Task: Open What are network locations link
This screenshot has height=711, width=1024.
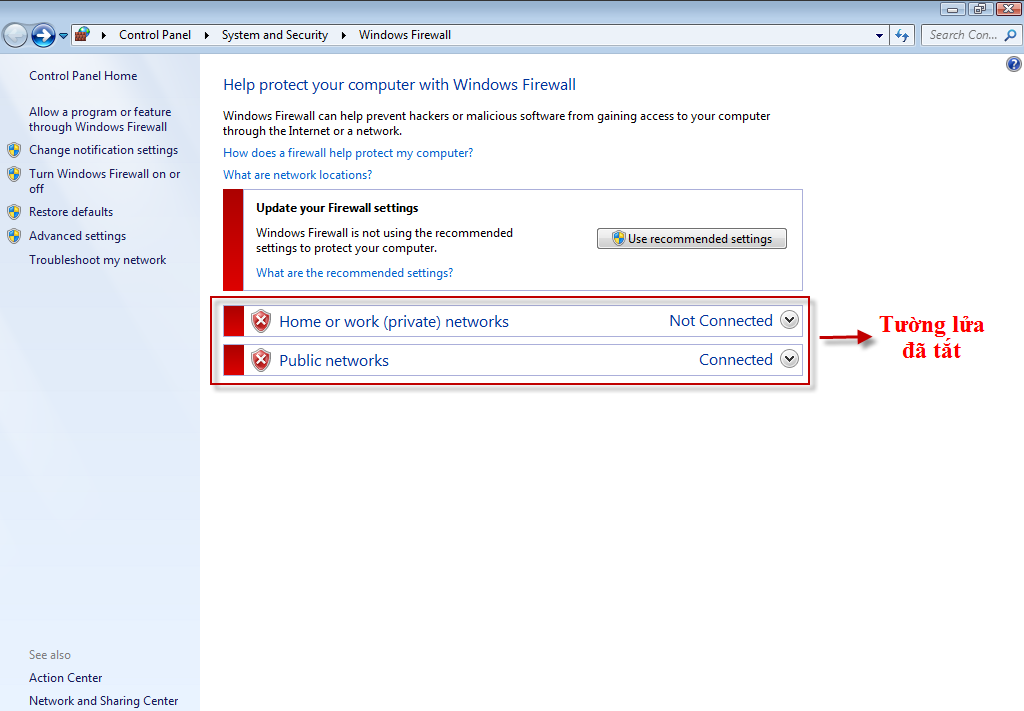Action: (x=297, y=175)
